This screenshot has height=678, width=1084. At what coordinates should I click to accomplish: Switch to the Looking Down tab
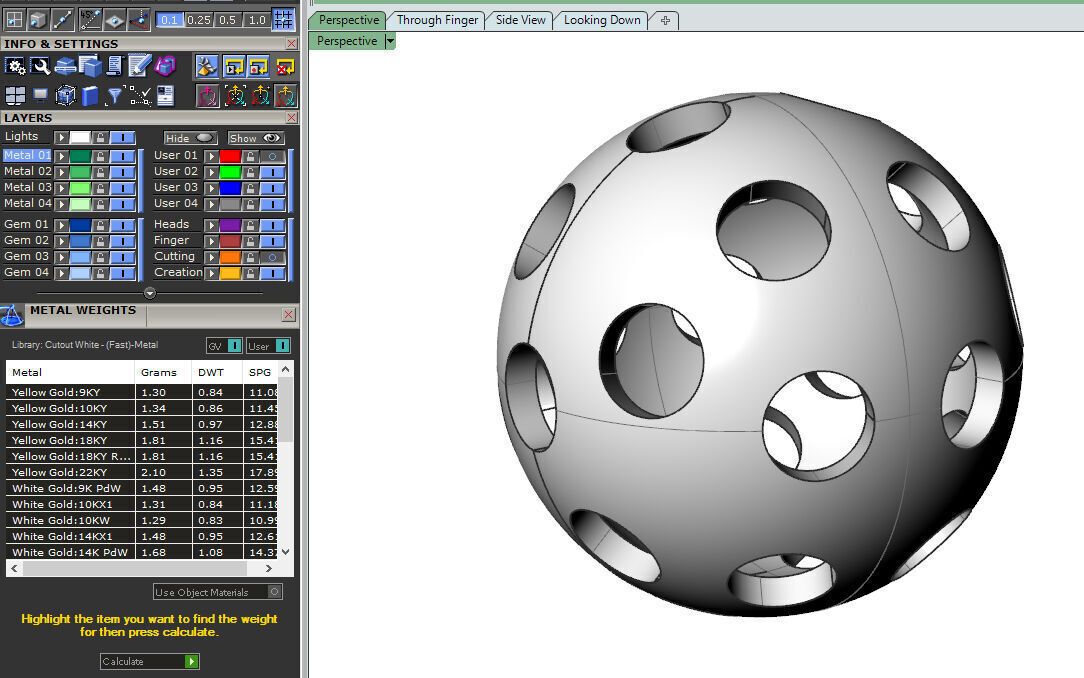602,20
